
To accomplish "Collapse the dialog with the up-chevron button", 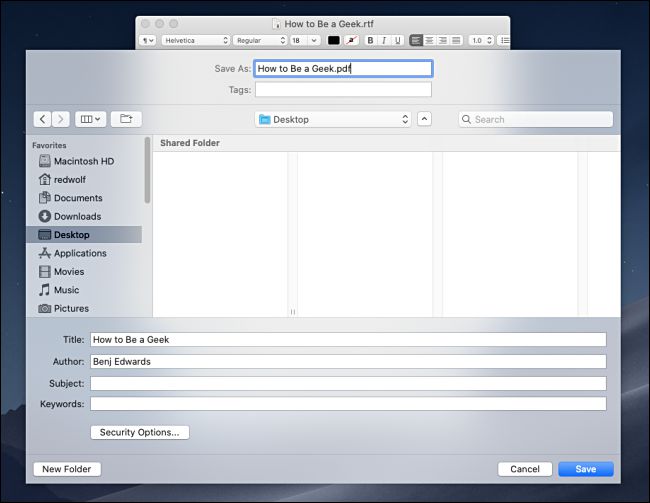I will click(x=424, y=119).
